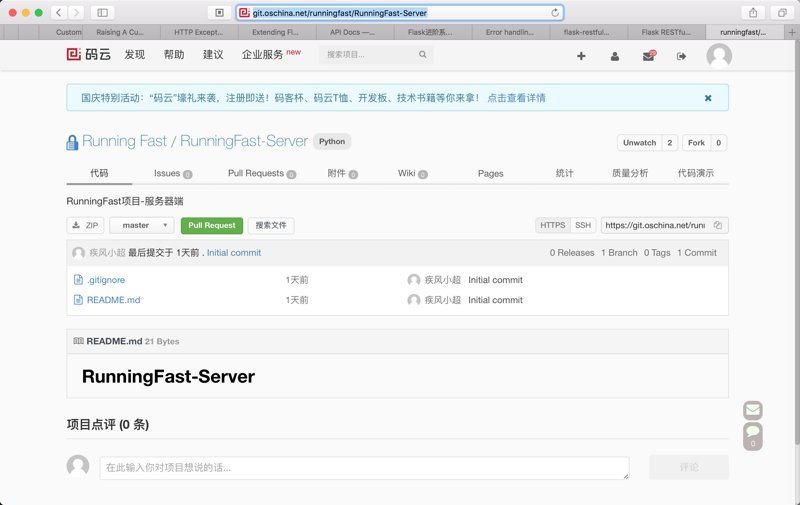Click the 1 Branch count
Screen dimensions: 800x505
pos(619,252)
